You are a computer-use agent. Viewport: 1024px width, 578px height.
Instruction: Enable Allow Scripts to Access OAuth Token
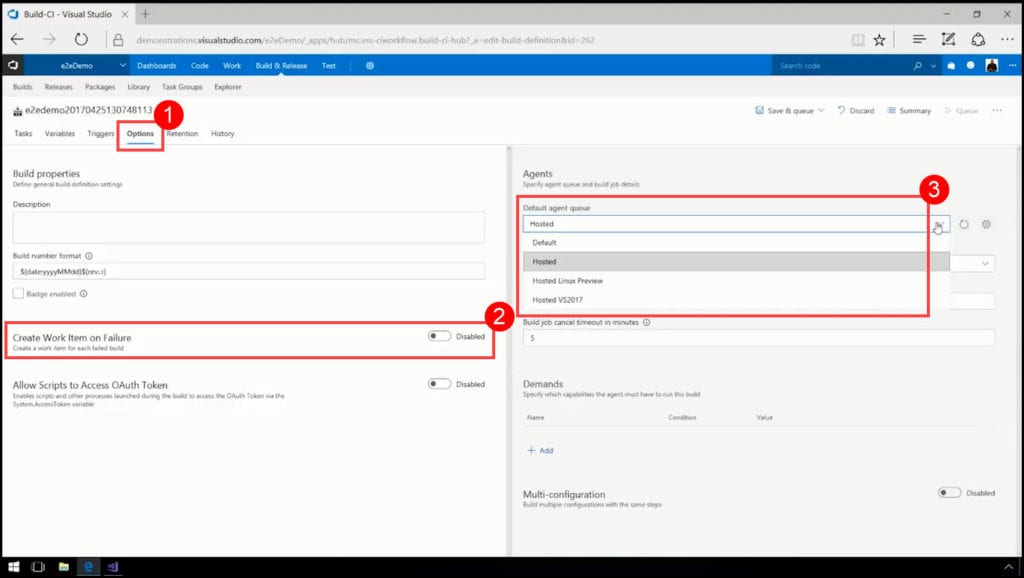[x=440, y=384]
